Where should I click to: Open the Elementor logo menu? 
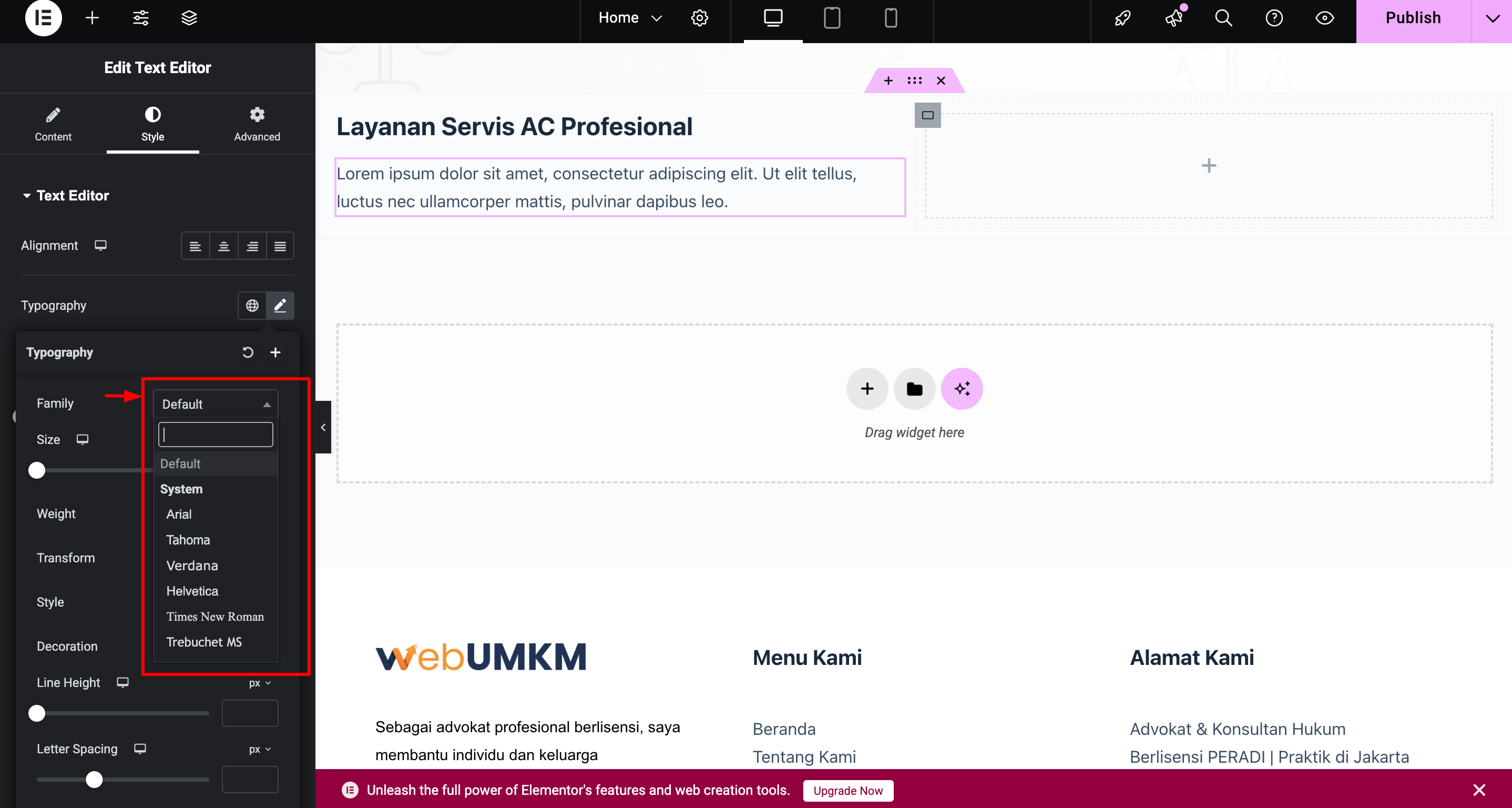[43, 18]
